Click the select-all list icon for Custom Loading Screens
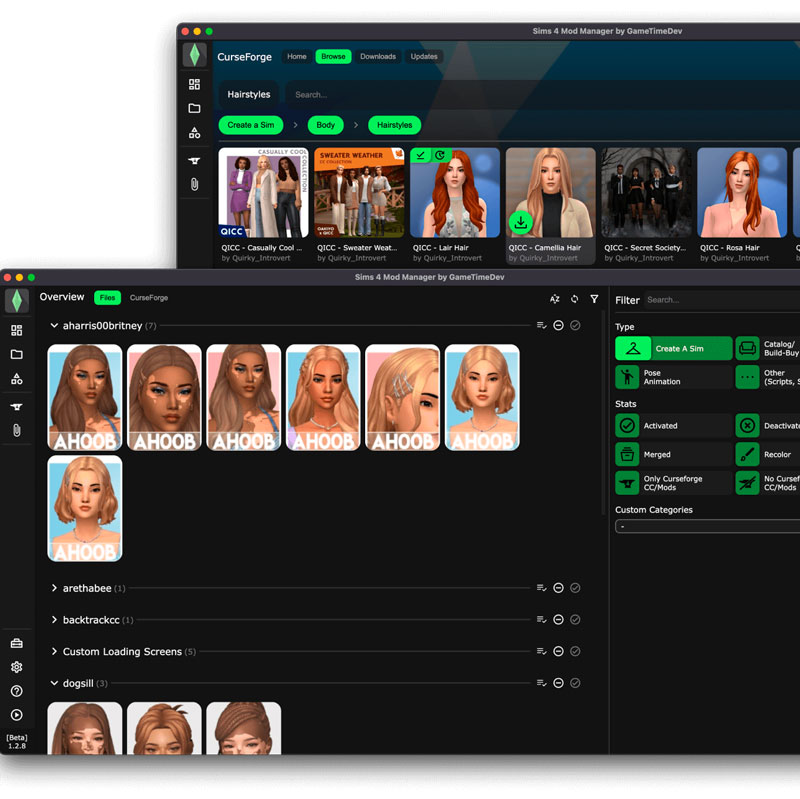The width and height of the screenshot is (800, 799). coord(542,652)
